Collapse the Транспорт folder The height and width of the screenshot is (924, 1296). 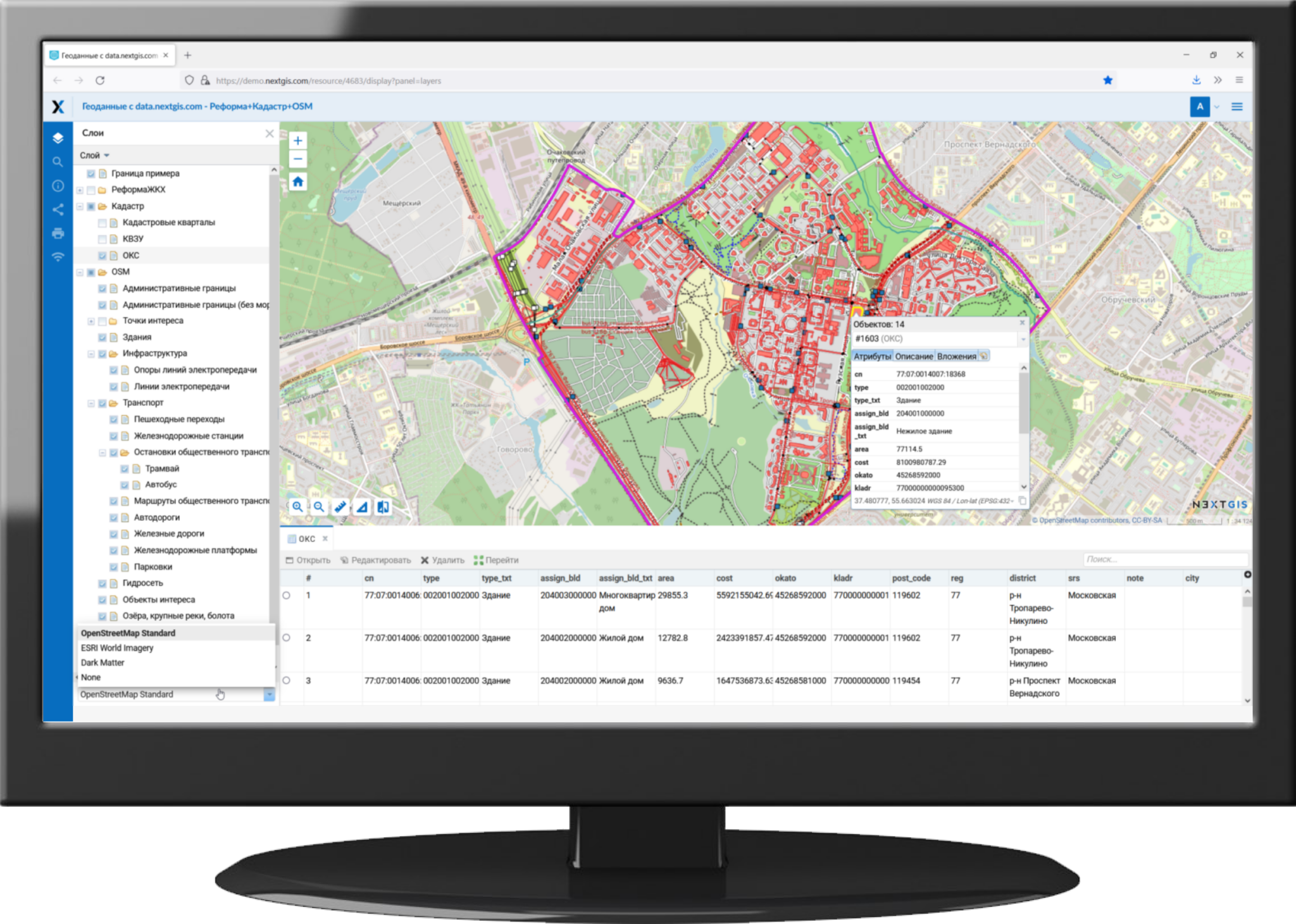click(x=91, y=403)
